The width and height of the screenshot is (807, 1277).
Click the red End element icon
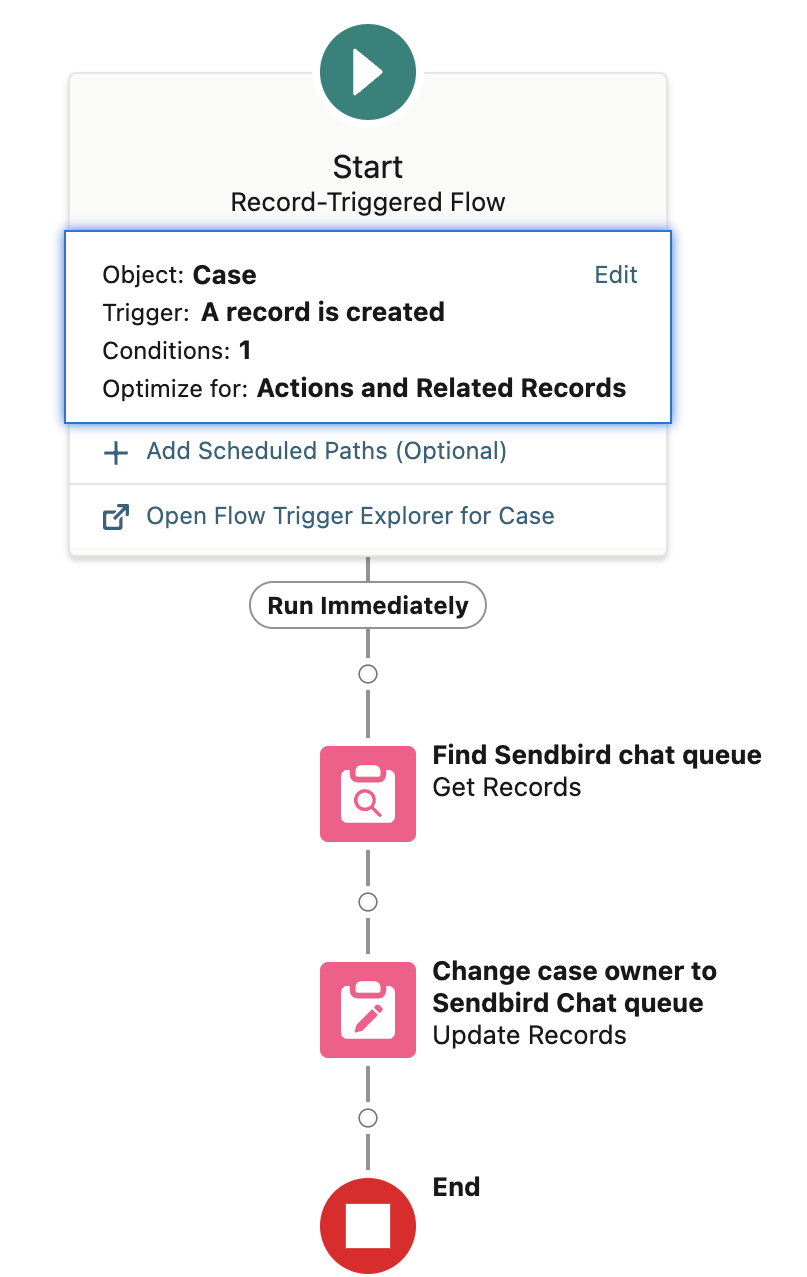coord(367,1224)
